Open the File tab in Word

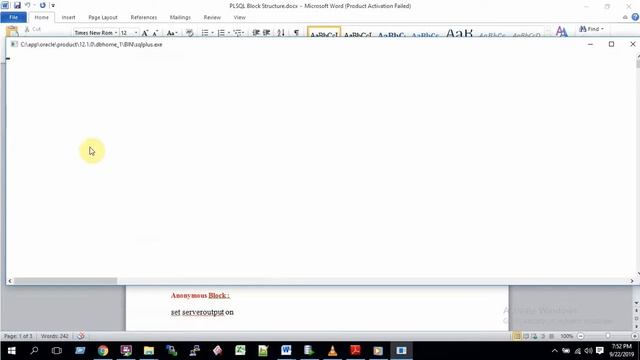pos(13,17)
